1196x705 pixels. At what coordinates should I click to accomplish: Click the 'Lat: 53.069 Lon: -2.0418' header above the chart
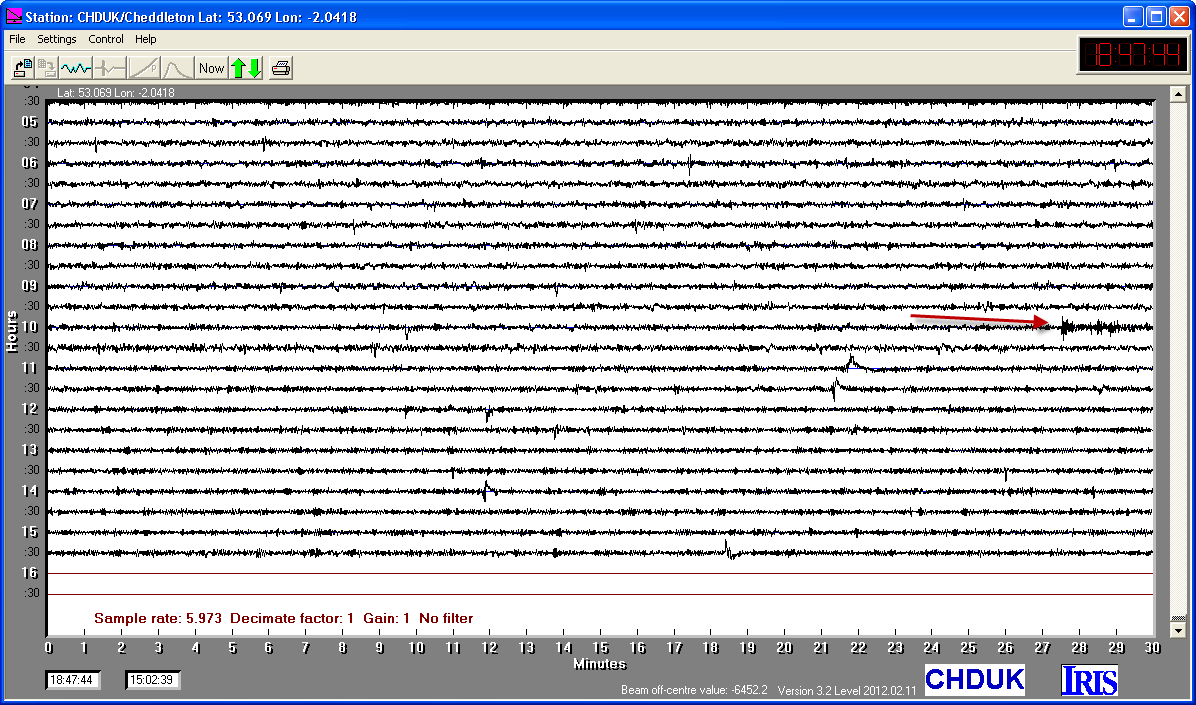pos(115,93)
